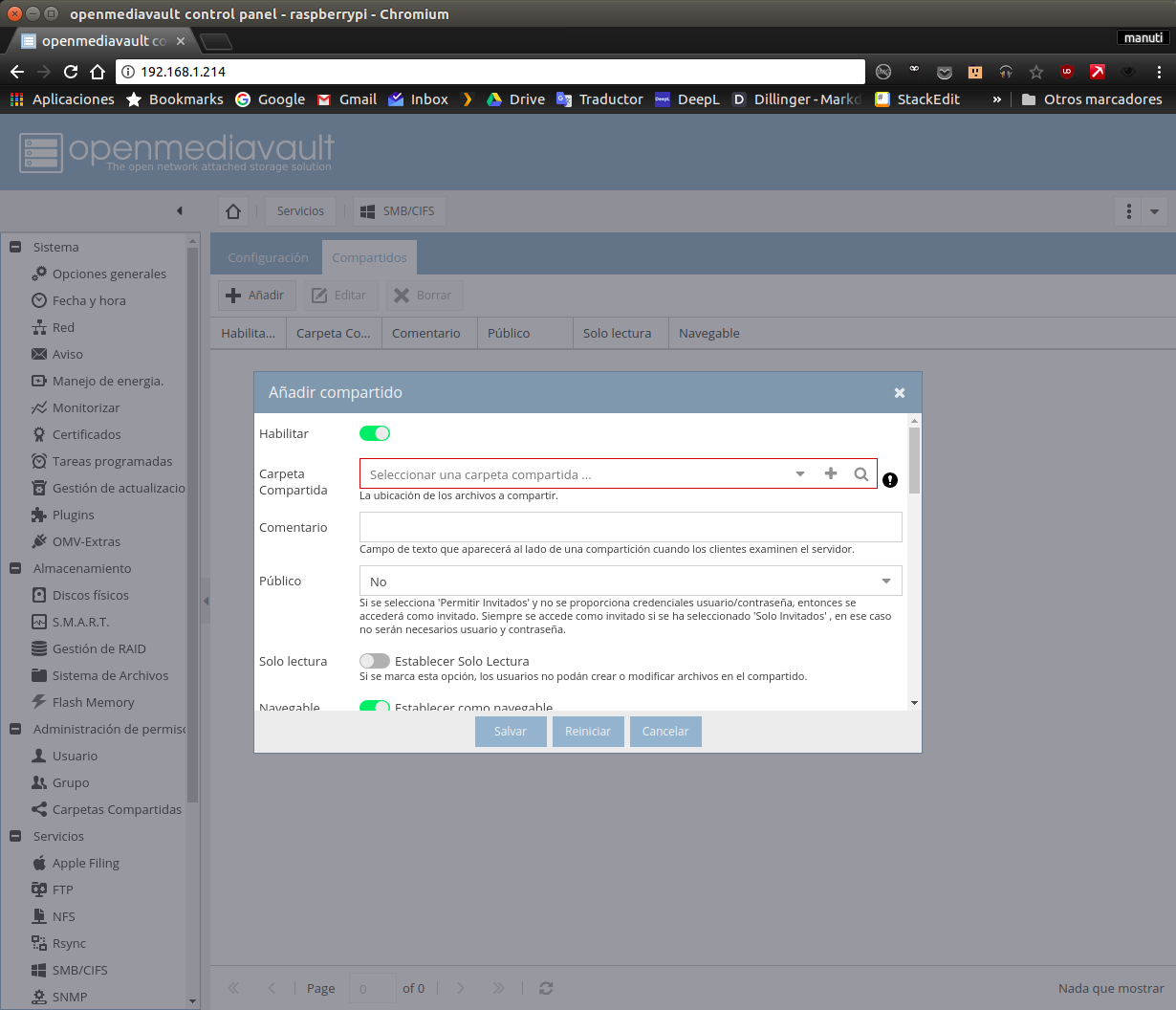This screenshot has height=1010, width=1176.
Task: Expand the Carpeta Compartida dropdown arrow
Action: (800, 473)
